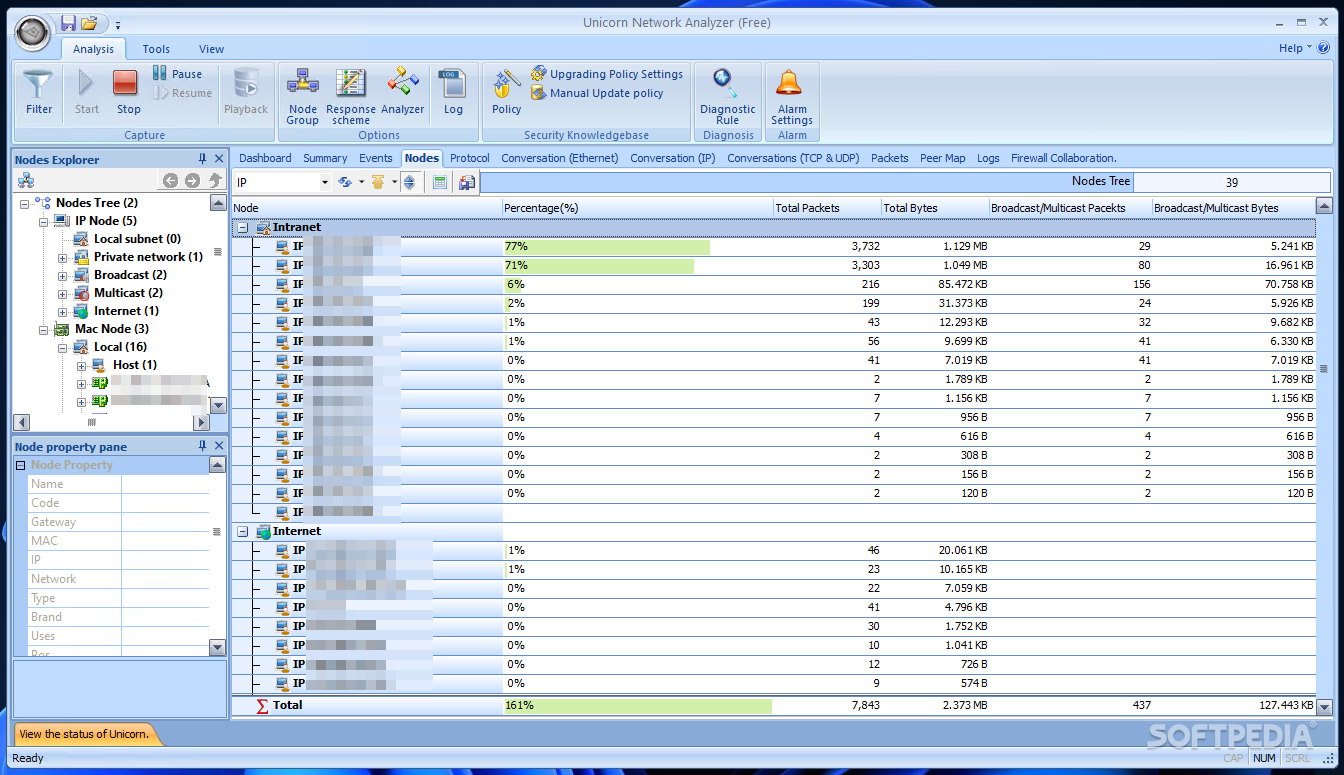
Task: Open the Help dropdown menu
Action: (1295, 48)
